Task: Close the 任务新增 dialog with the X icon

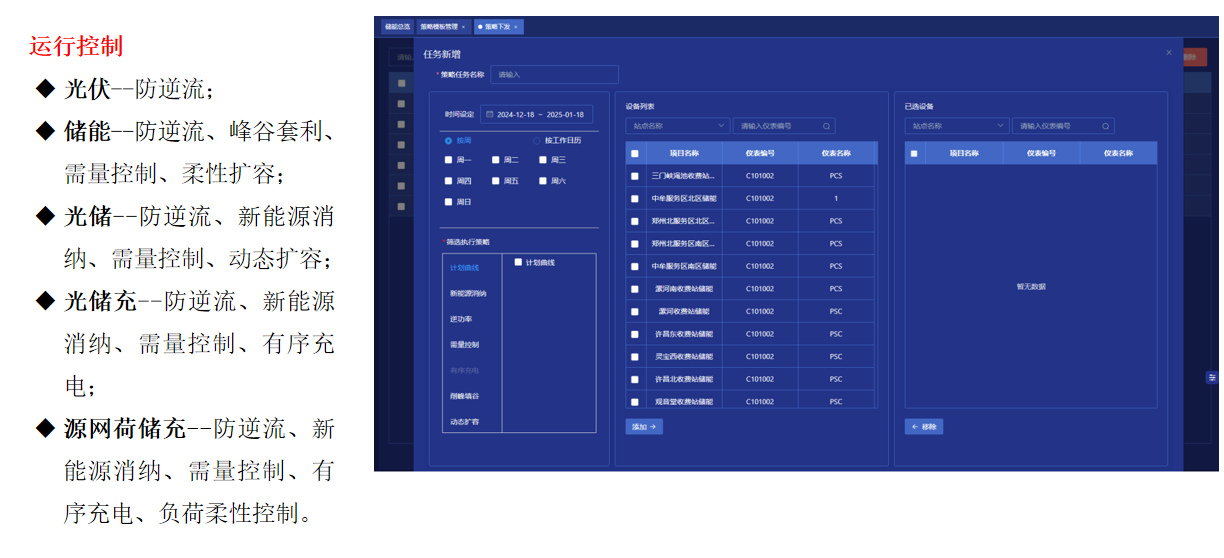Action: coord(1169,52)
